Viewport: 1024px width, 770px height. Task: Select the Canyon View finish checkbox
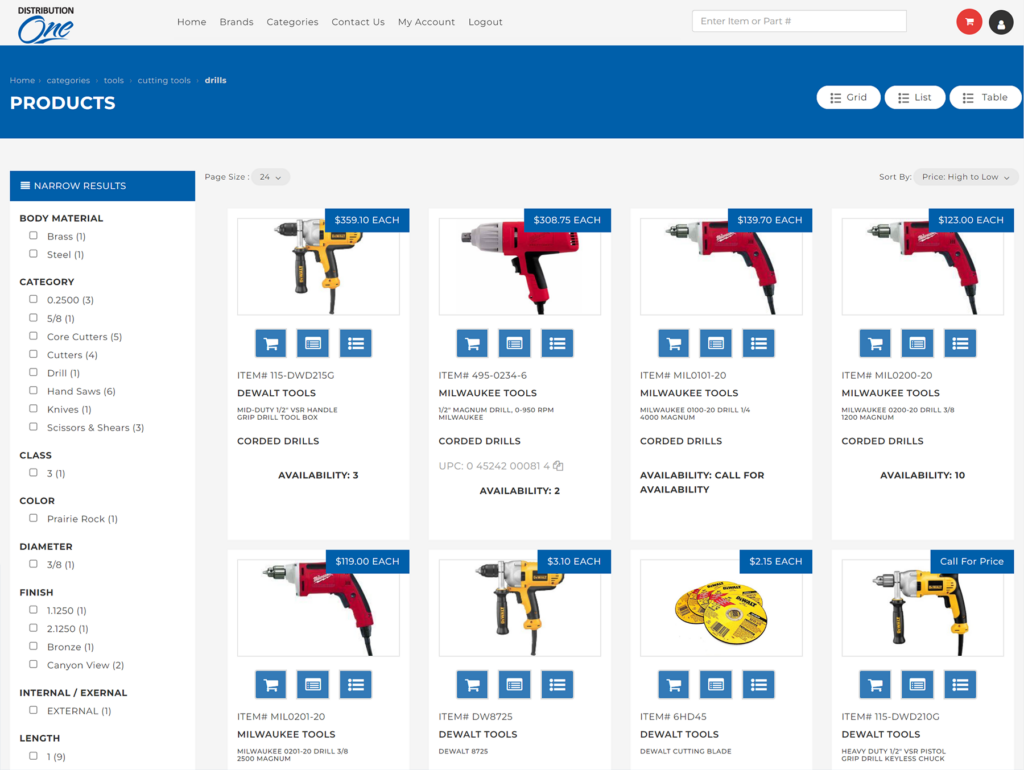[33, 664]
